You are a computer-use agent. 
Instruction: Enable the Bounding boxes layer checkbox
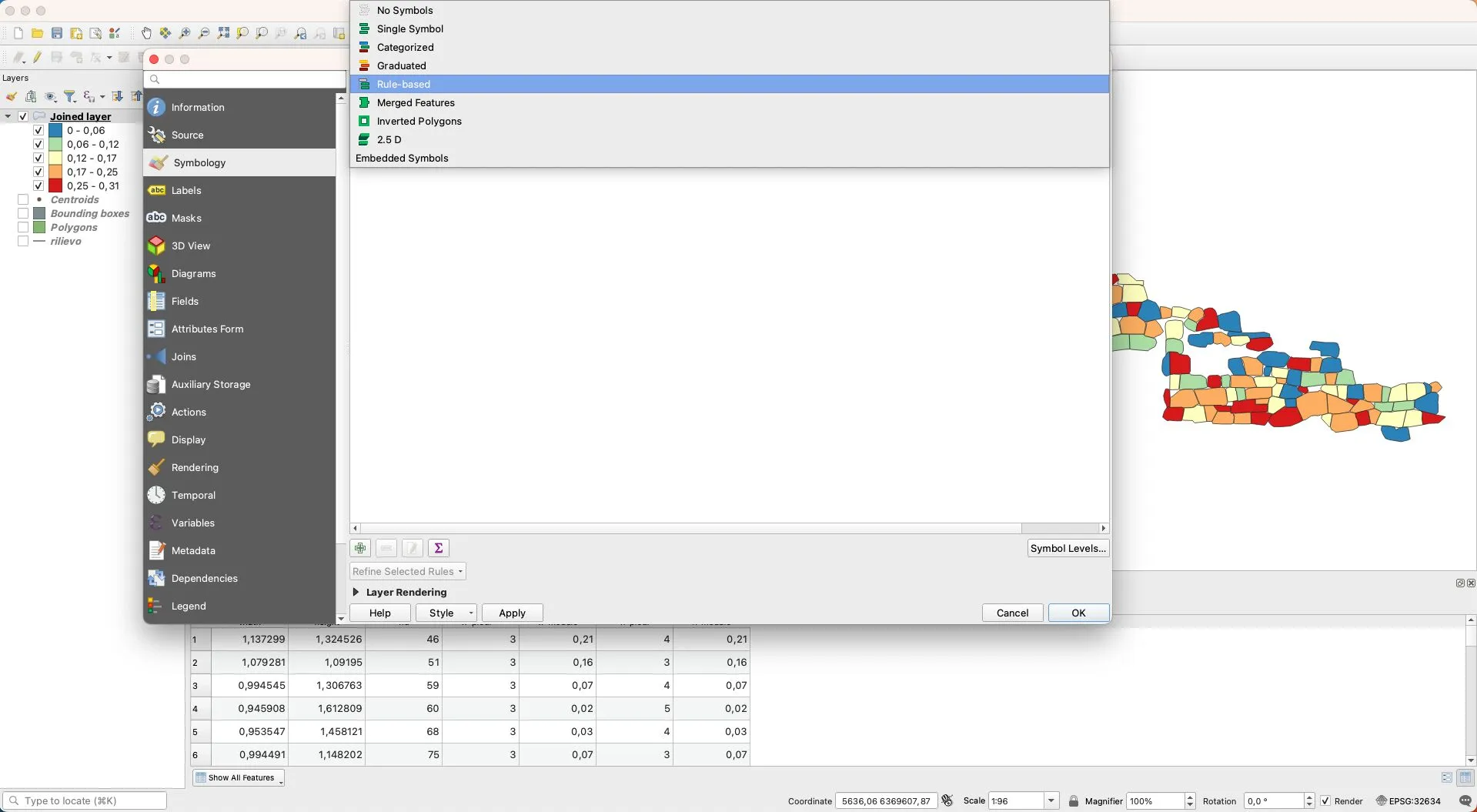tap(23, 213)
